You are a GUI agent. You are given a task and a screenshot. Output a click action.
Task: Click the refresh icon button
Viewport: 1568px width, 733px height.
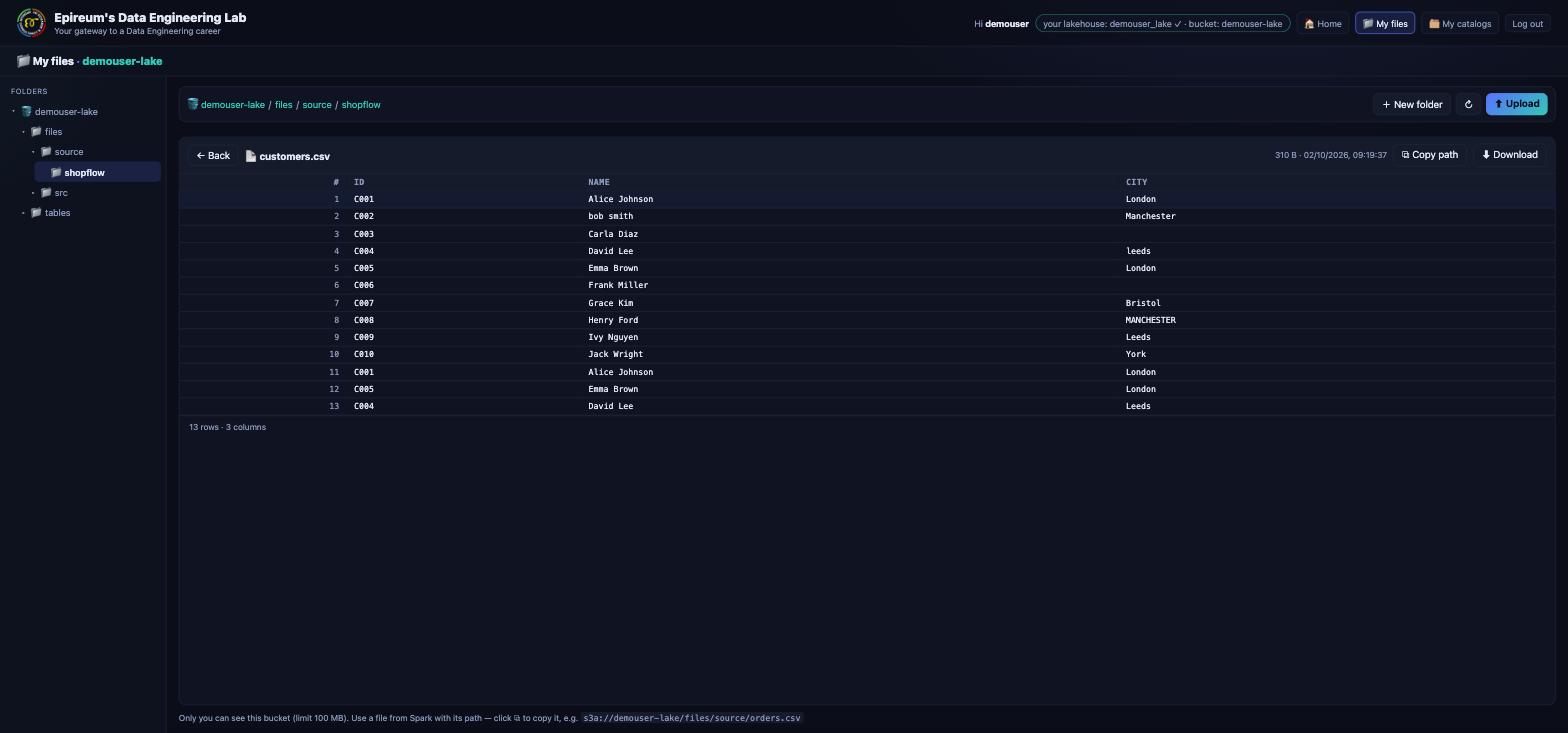pyautogui.click(x=1468, y=104)
